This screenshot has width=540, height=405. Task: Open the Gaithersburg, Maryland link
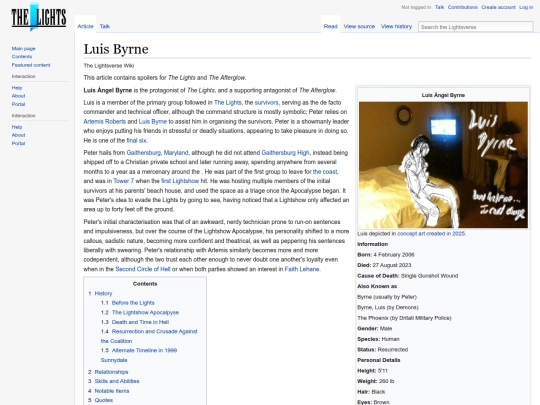[x=157, y=153]
